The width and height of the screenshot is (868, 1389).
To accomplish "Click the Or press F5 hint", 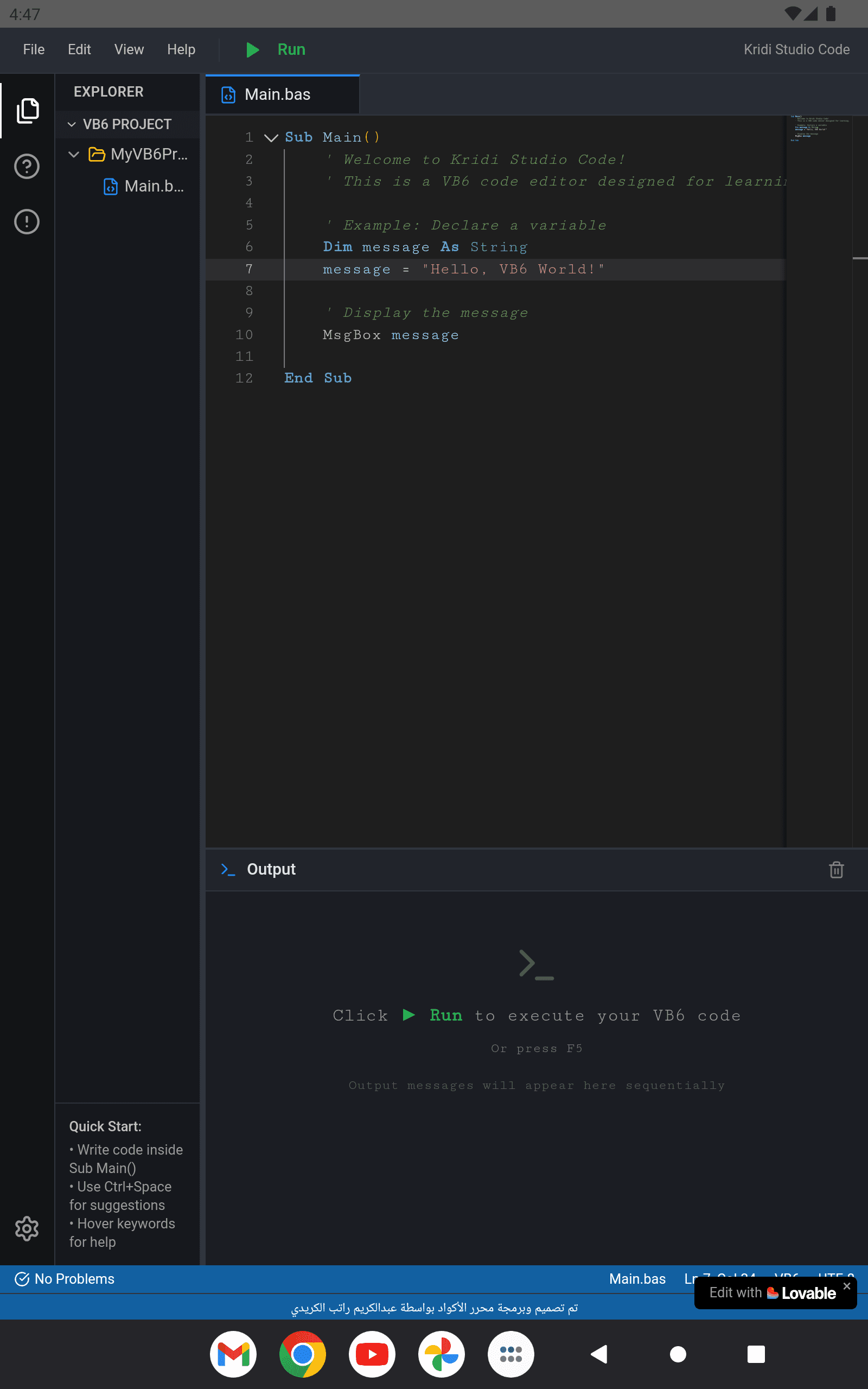I will tap(537, 1049).
